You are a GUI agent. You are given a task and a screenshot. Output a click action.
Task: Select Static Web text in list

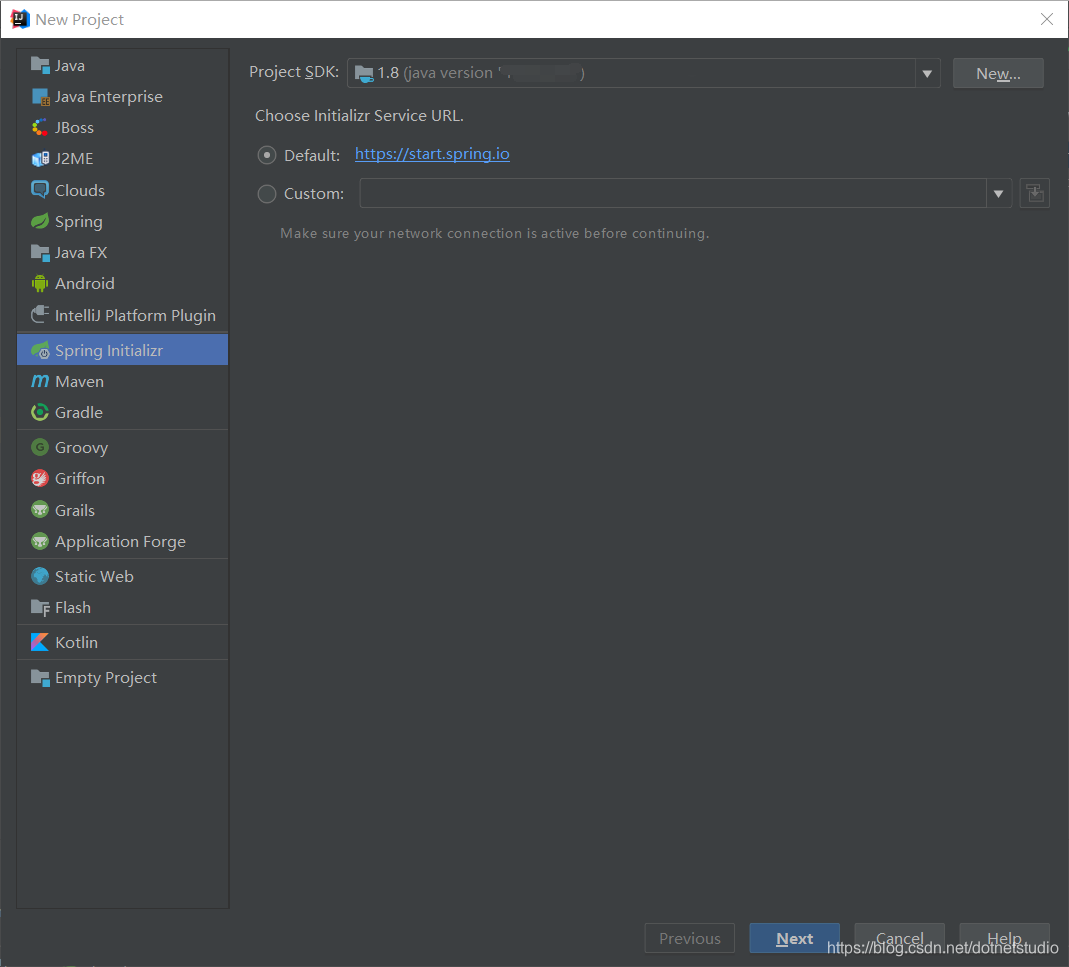tap(94, 576)
